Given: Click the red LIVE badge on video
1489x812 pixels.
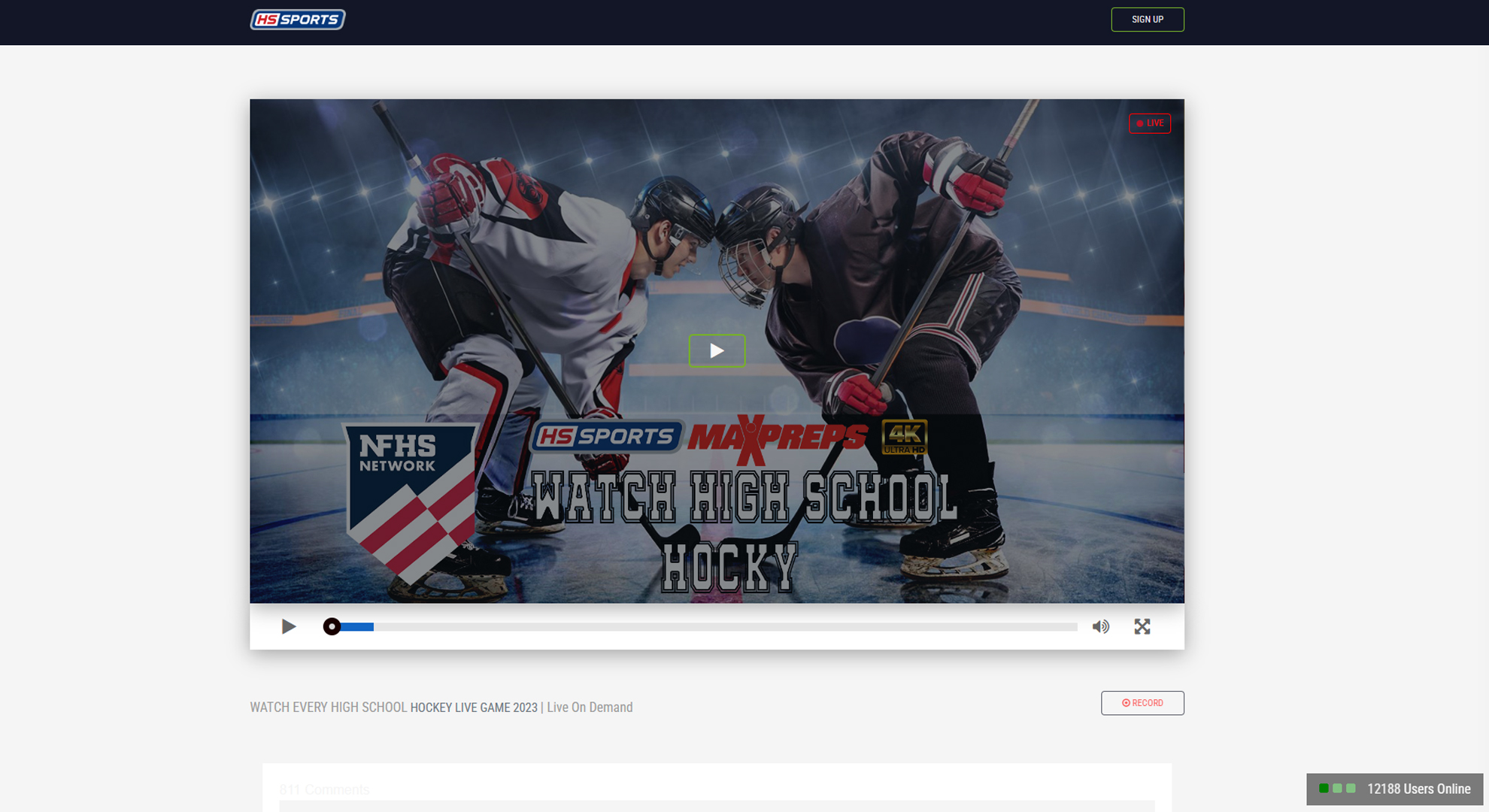Looking at the screenshot, I should [1149, 123].
